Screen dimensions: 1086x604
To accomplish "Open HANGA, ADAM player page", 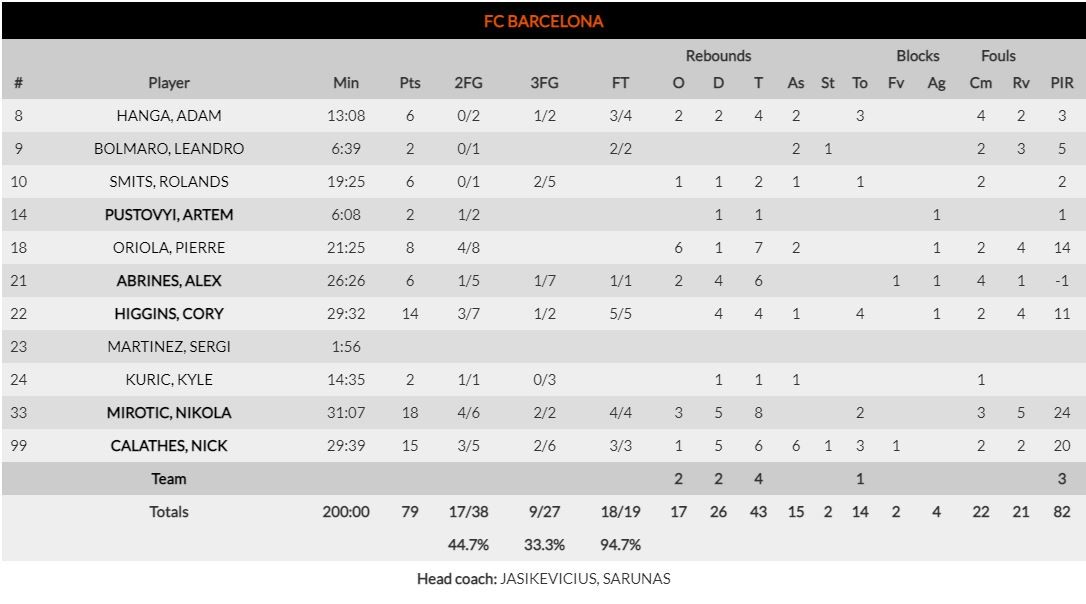I will [x=169, y=116].
